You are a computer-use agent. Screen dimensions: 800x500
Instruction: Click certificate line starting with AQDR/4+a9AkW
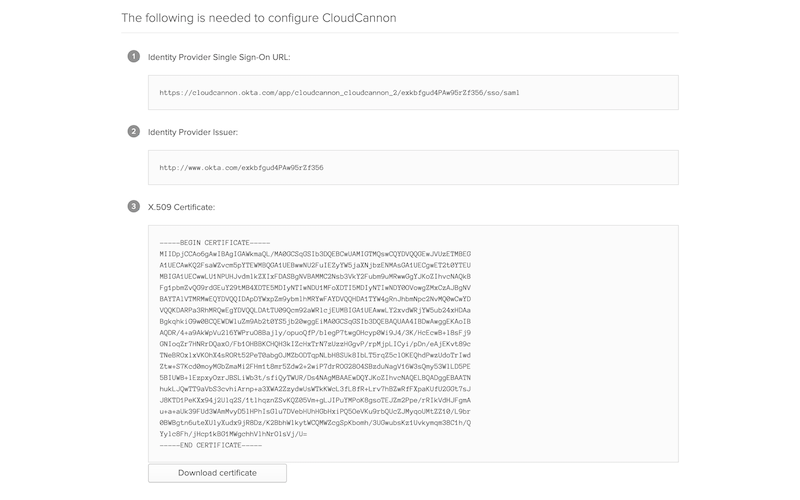click(315, 333)
